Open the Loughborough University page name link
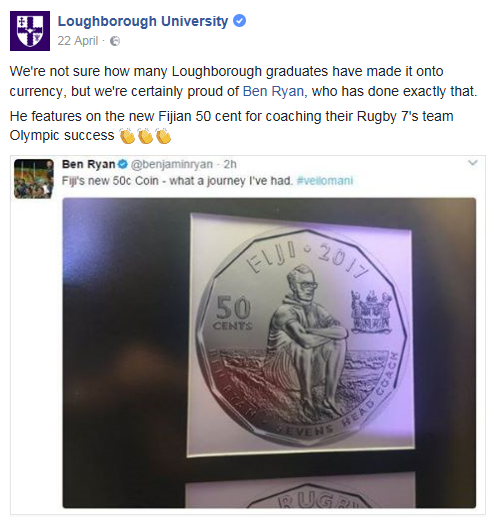Image resolution: width=494 pixels, height=521 pixels. pos(143,21)
